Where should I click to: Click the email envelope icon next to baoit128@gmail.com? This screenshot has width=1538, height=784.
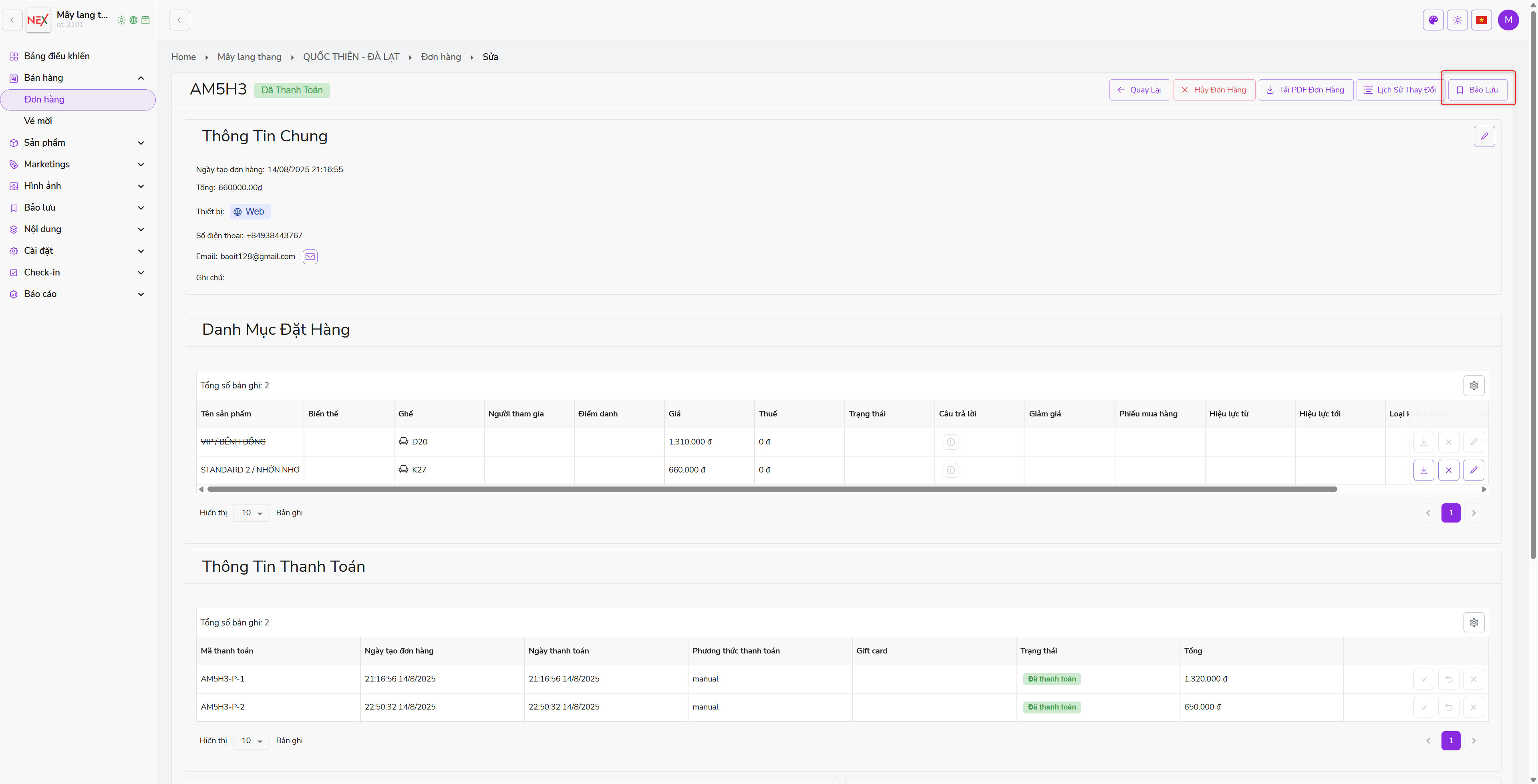(x=310, y=257)
